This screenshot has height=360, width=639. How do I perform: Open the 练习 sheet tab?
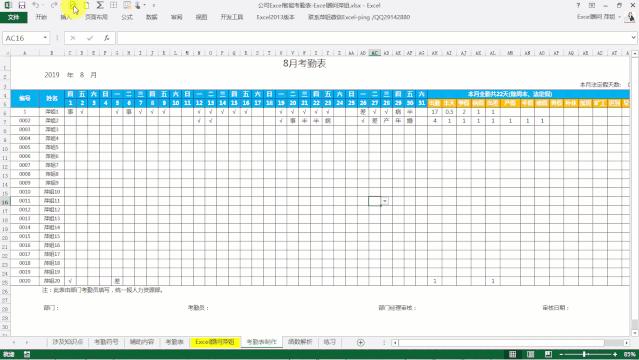tap(329, 342)
